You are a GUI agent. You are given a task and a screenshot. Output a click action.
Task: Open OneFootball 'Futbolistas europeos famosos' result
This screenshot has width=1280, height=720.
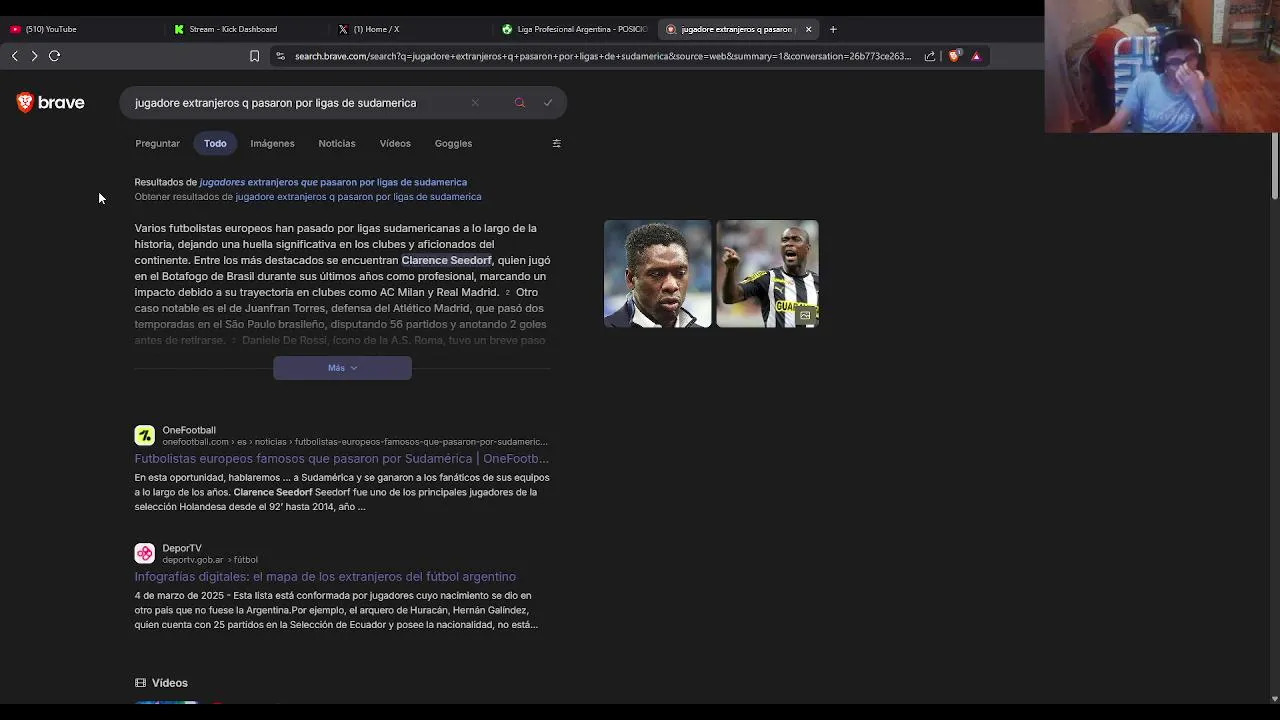coord(342,459)
